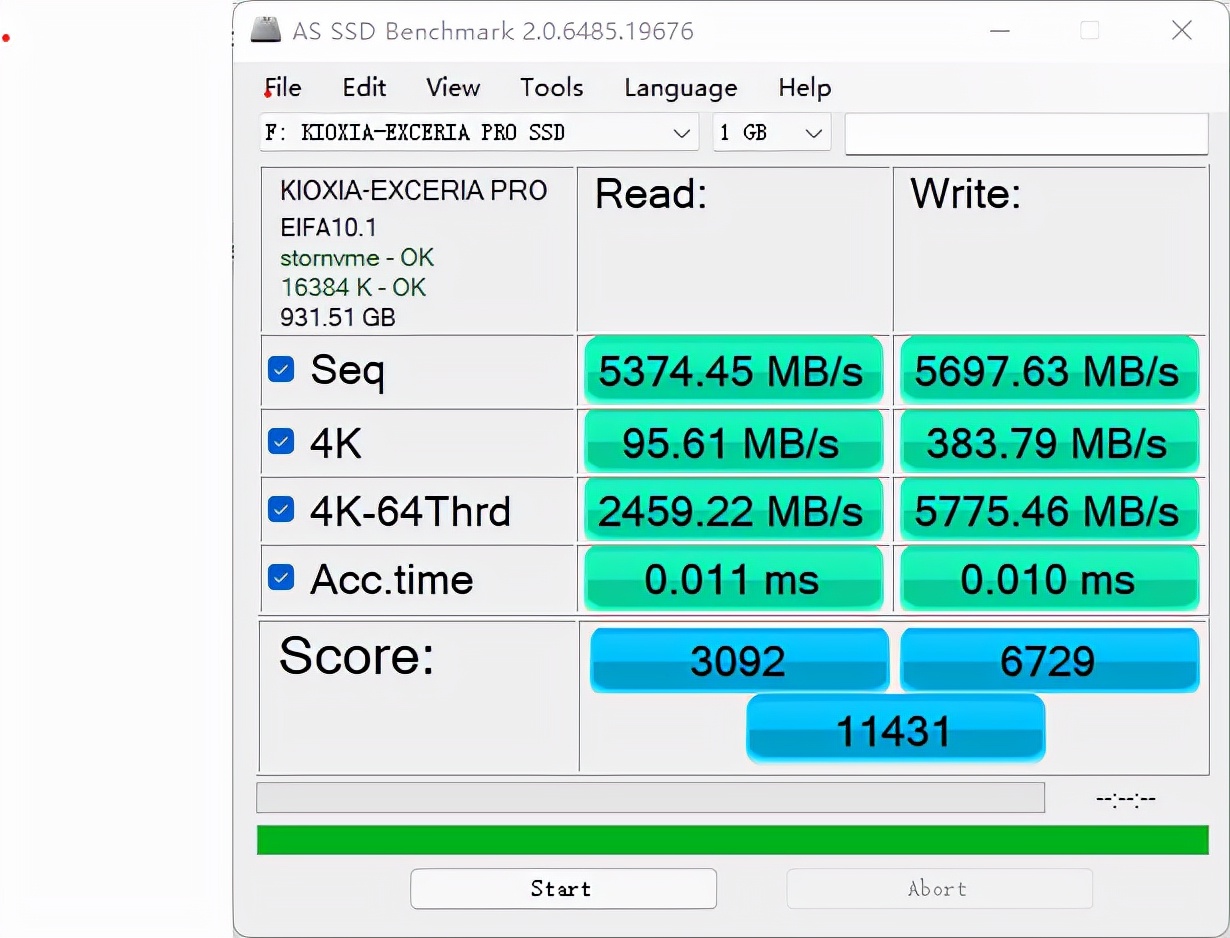Click the Seq read result 5374.45 MB/s
Image resolution: width=1230 pixels, height=938 pixels.
tap(732, 371)
